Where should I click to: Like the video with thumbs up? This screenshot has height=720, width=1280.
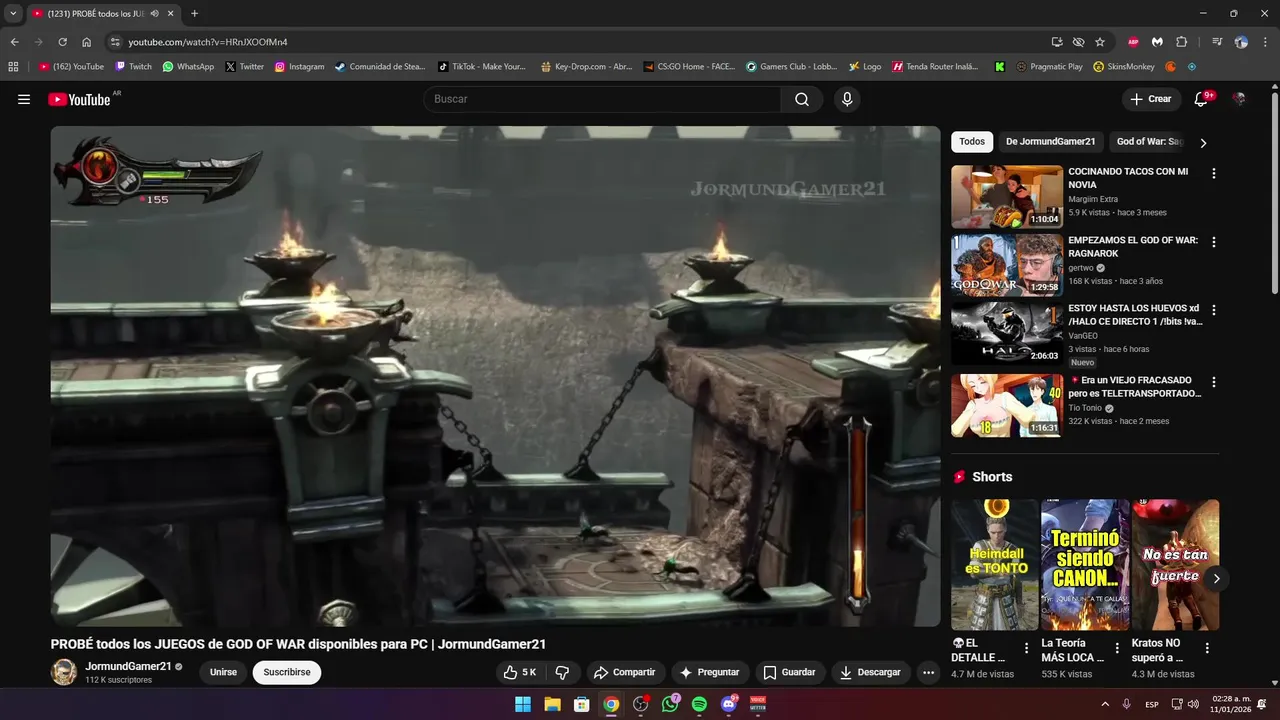tap(520, 672)
